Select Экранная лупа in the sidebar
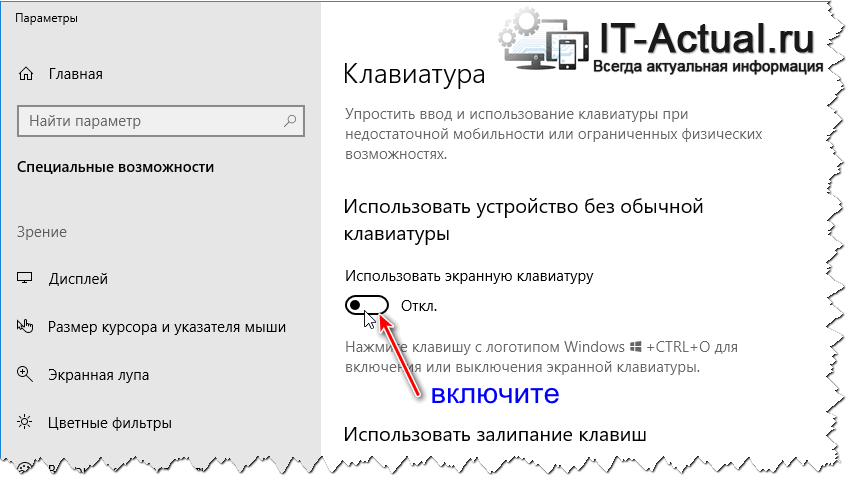This screenshot has height=477, width=848. [98, 375]
